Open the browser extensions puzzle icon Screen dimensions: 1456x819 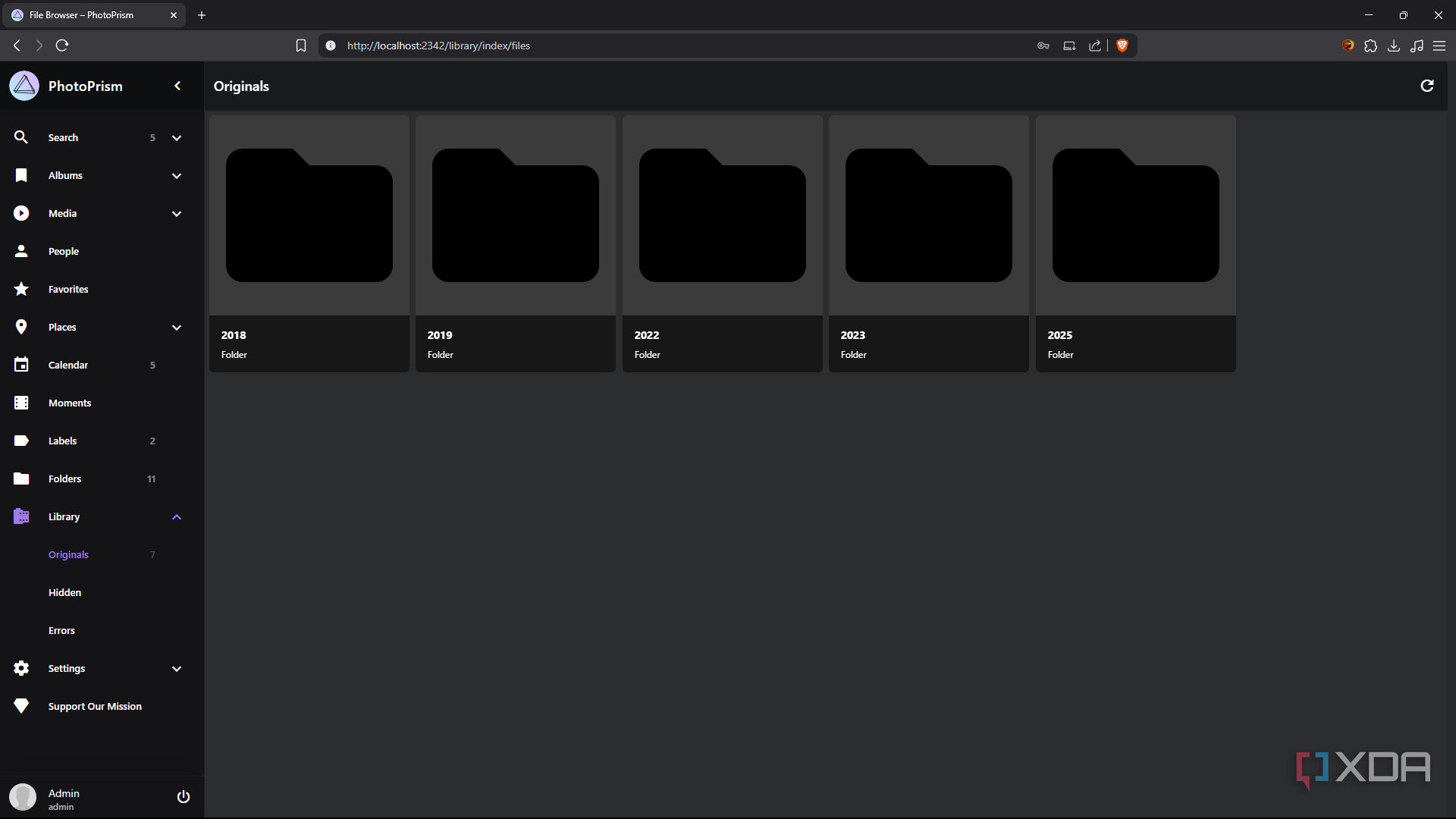point(1370,45)
